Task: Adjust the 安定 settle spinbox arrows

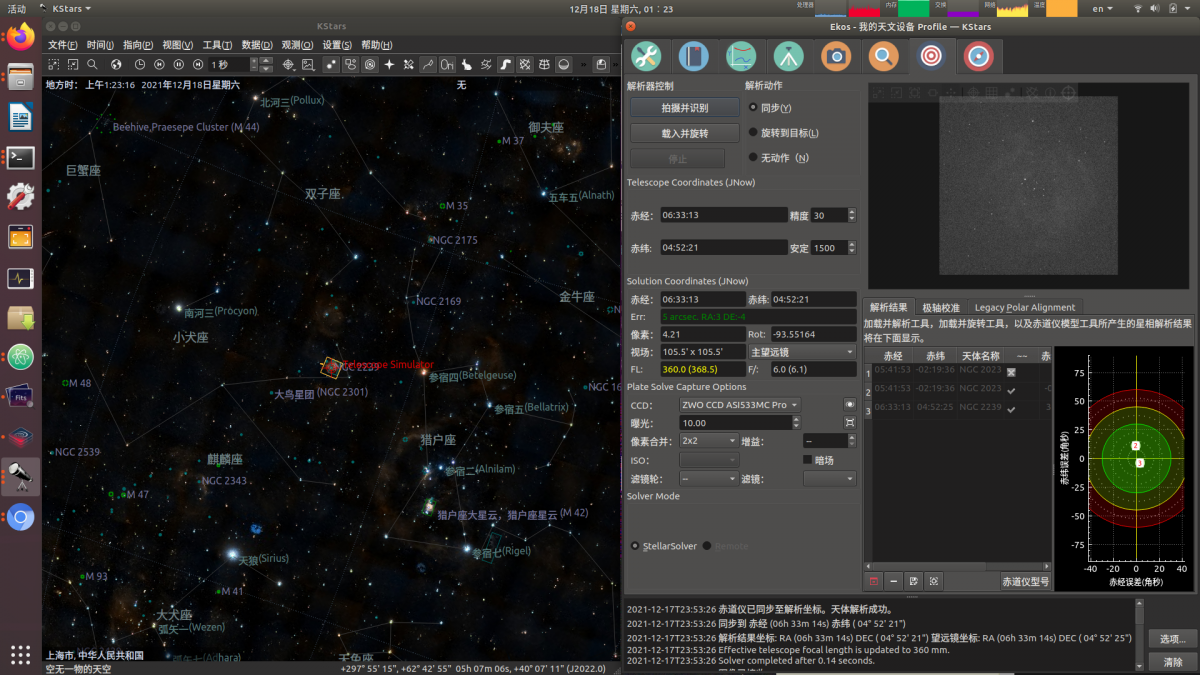Action: [x=851, y=248]
